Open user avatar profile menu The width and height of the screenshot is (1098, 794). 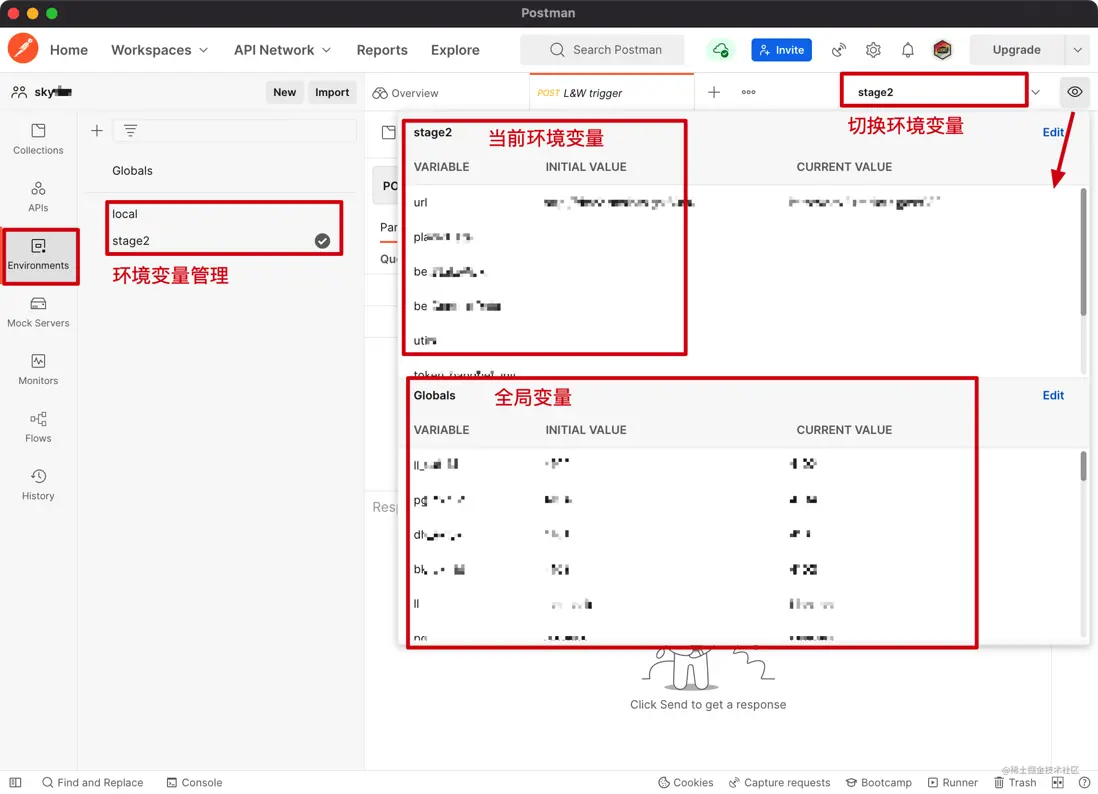click(942, 50)
